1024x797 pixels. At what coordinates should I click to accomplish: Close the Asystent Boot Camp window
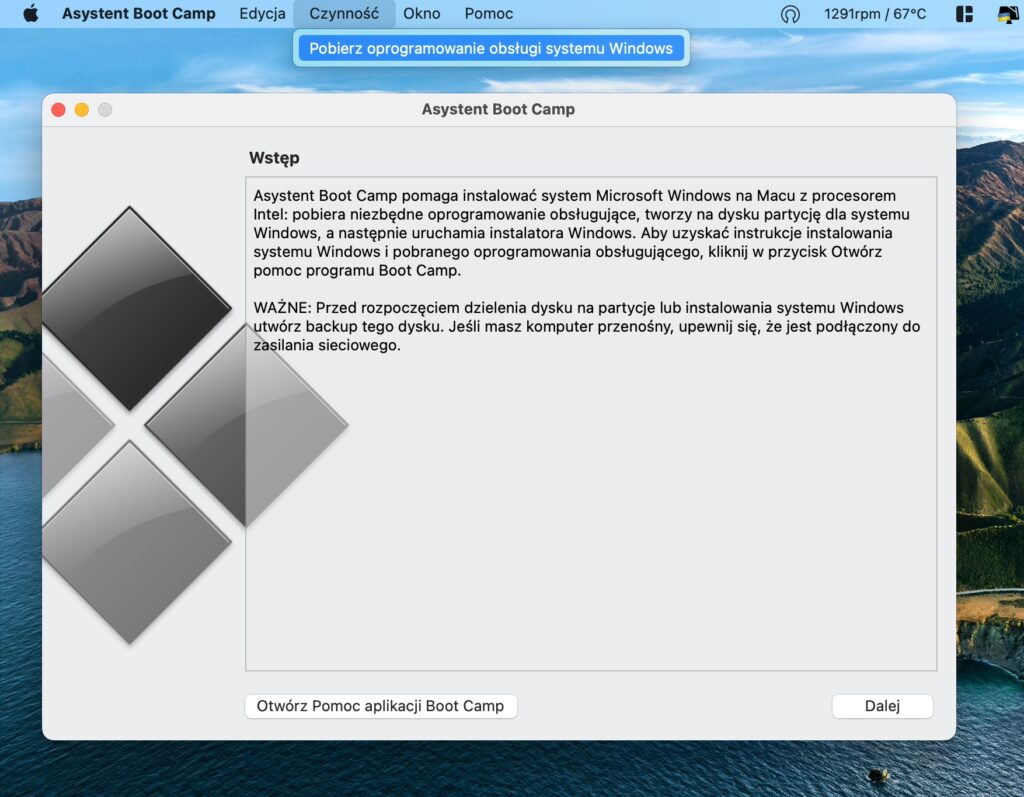(x=58, y=110)
